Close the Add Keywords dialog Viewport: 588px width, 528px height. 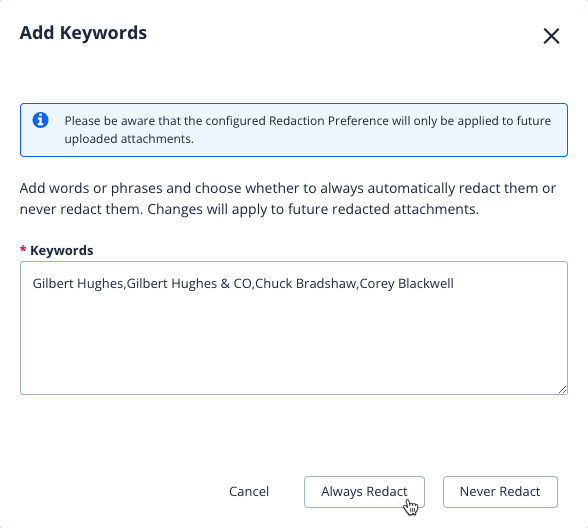click(x=551, y=36)
